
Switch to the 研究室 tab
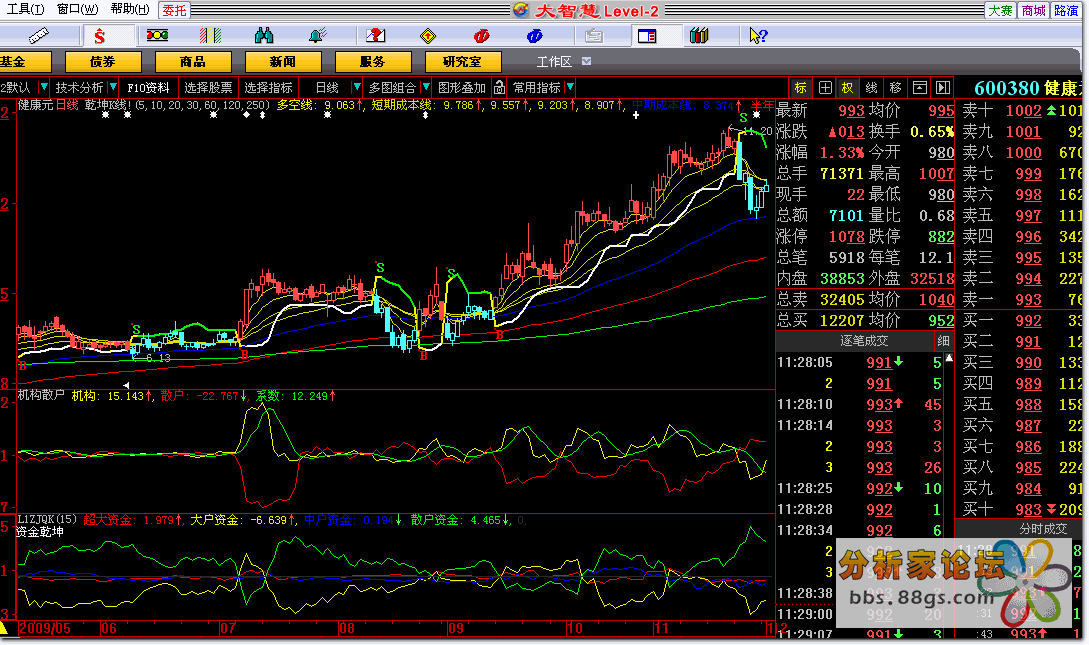(x=462, y=62)
